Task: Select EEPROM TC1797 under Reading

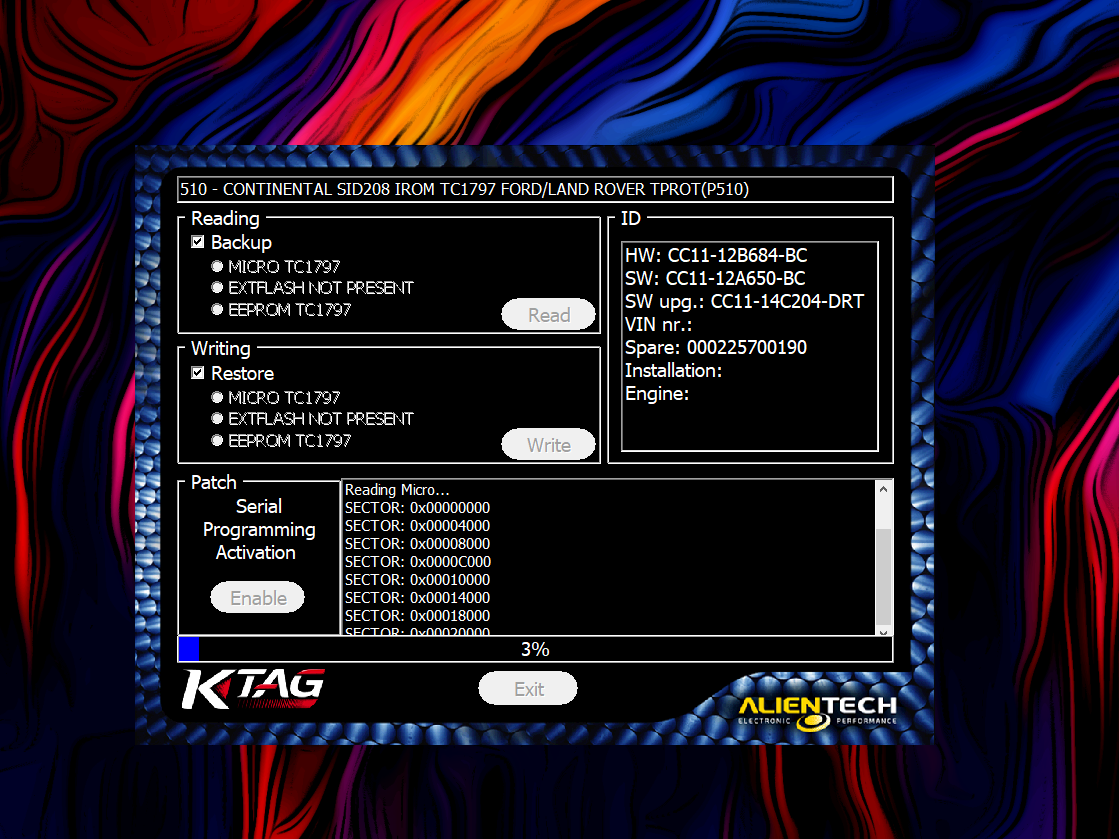Action: (x=217, y=310)
